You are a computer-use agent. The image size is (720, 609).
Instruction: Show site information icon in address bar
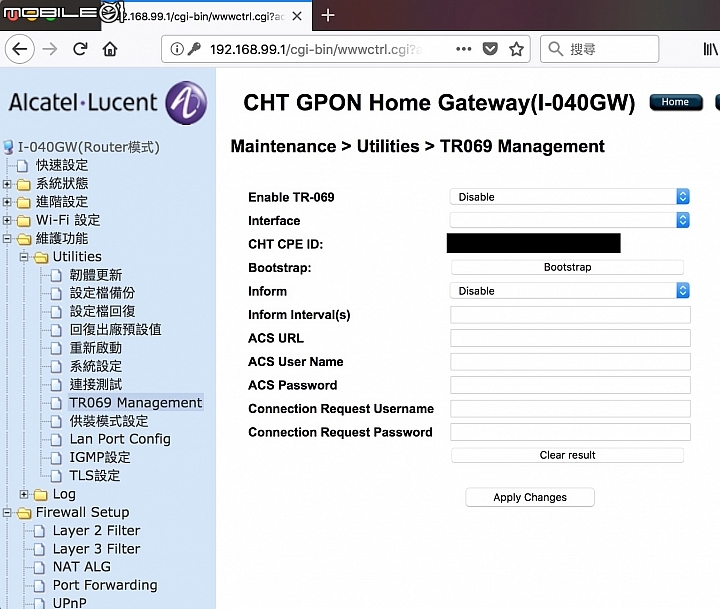[x=177, y=49]
